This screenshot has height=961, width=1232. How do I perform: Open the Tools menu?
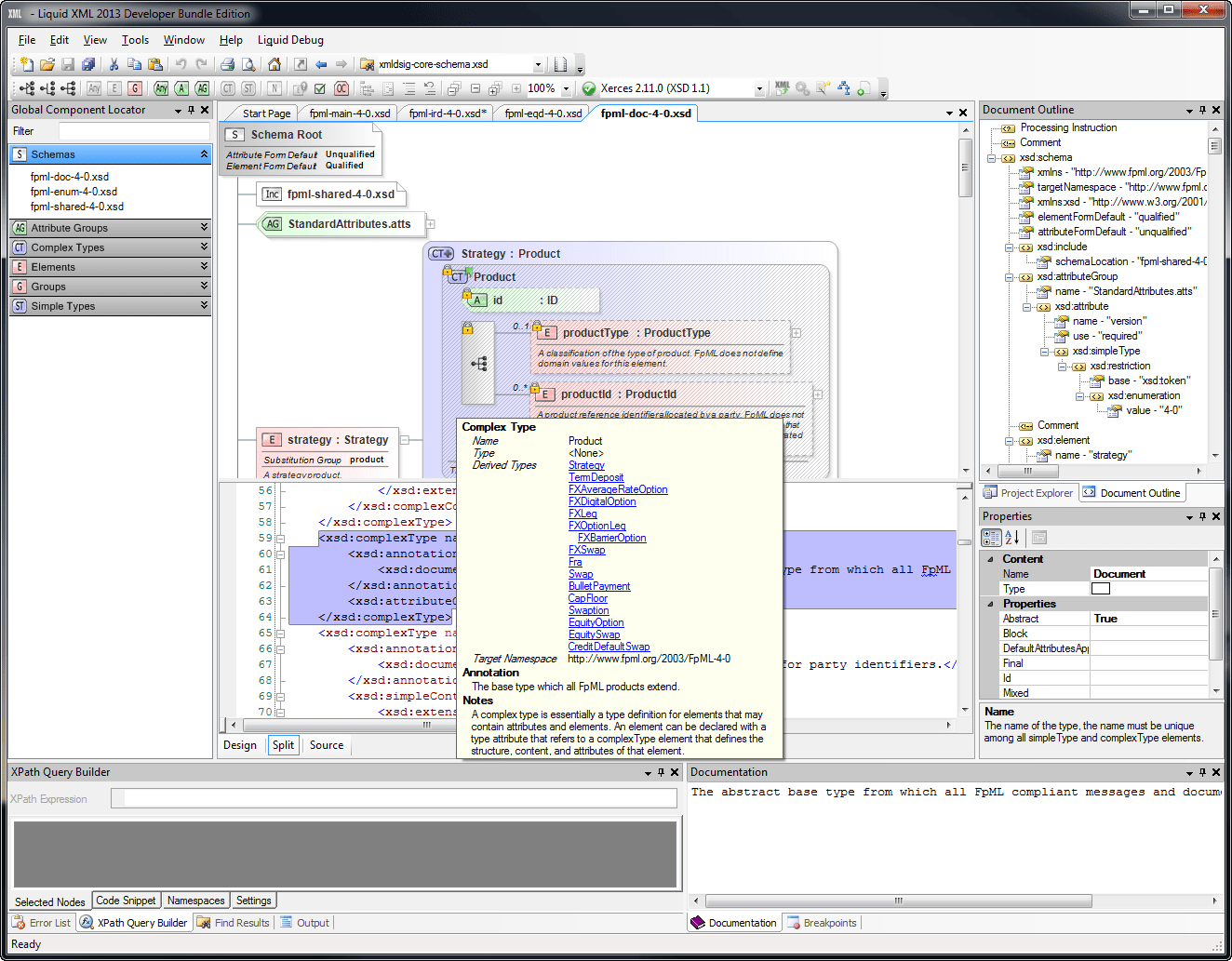135,40
